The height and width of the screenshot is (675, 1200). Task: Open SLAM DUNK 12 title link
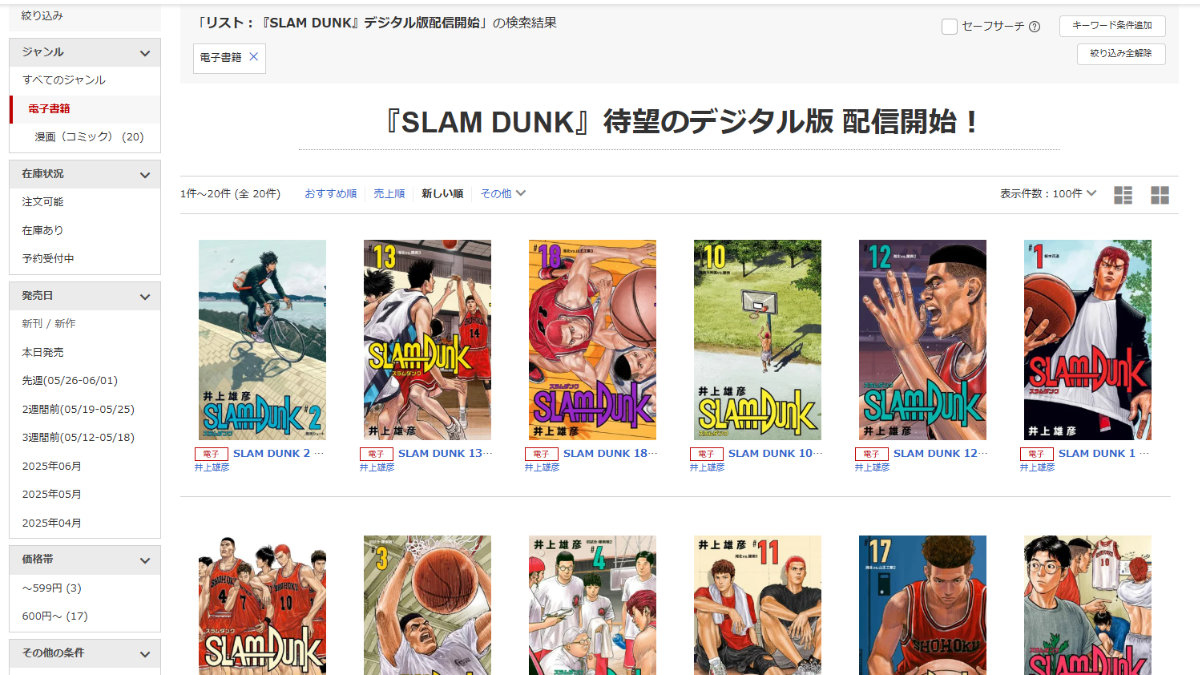pyautogui.click(x=940, y=453)
